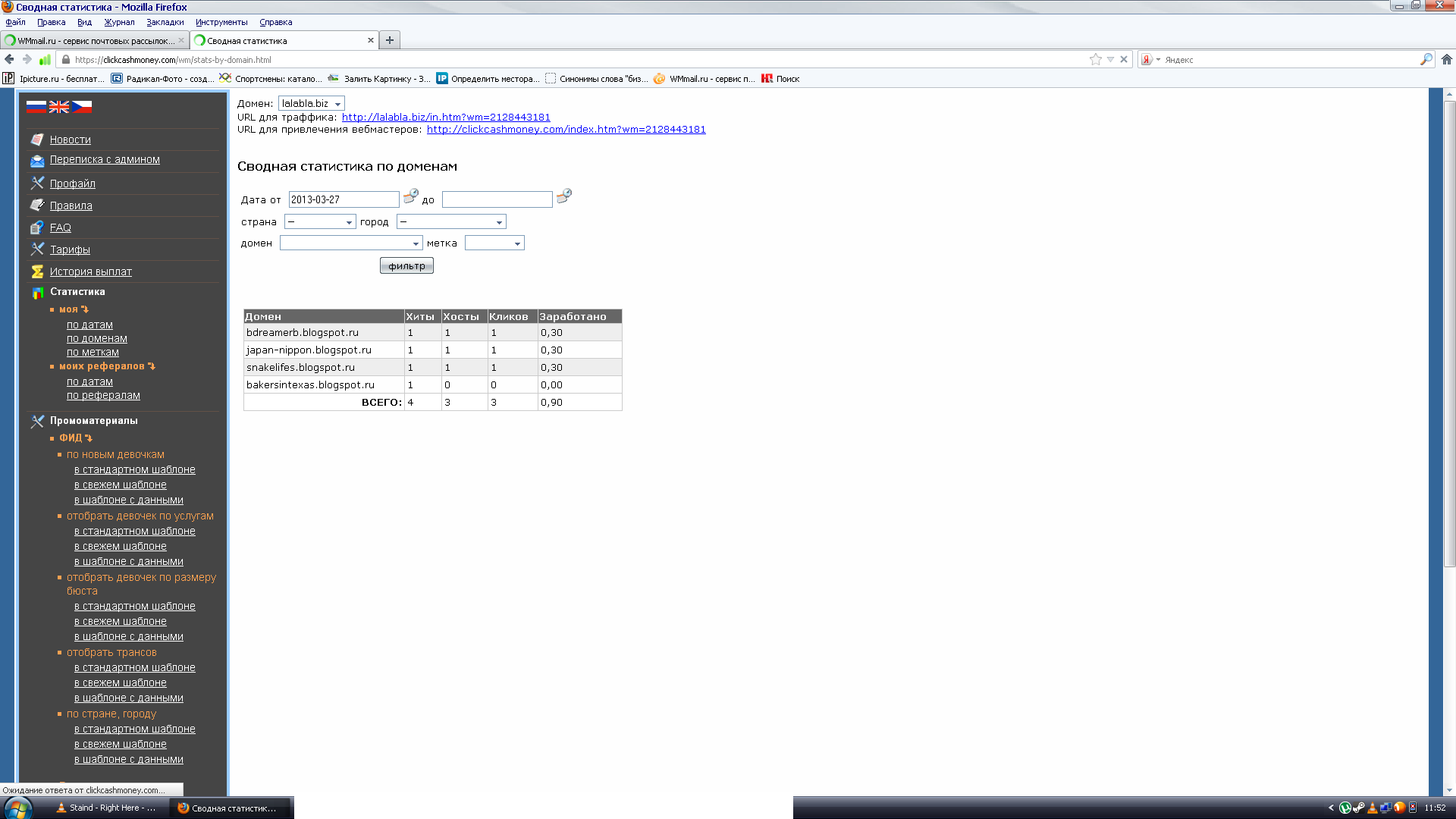This screenshot has width=1456, height=819.
Task: Click the envelope icon beside Переписка с админом
Action: coord(37,160)
